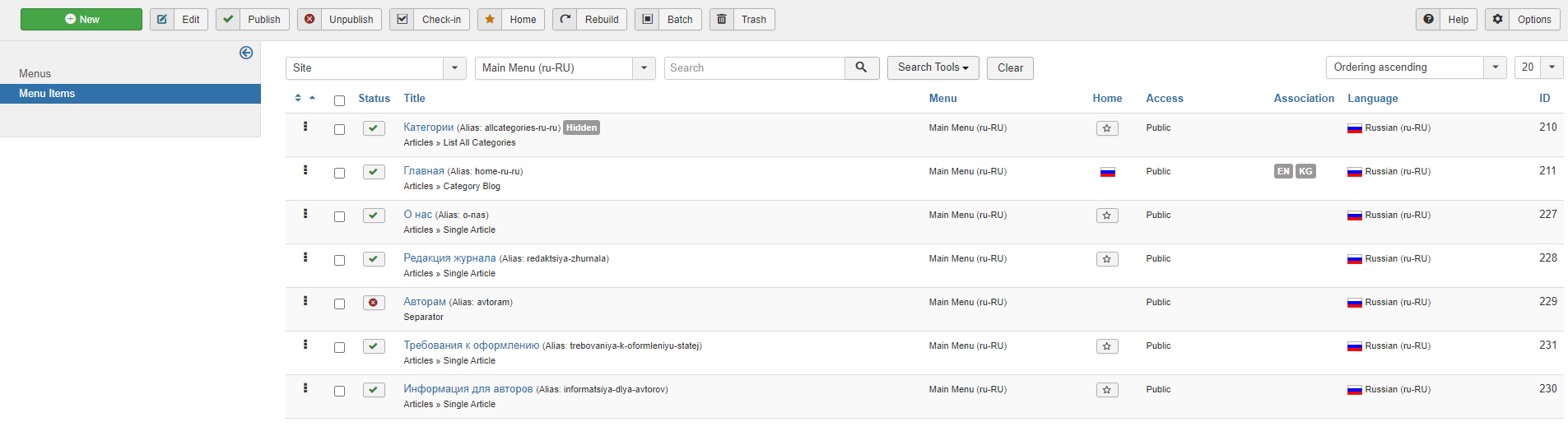Open the Ordering ascending dropdown
Viewport: 1568px width, 436px height.
point(1415,67)
